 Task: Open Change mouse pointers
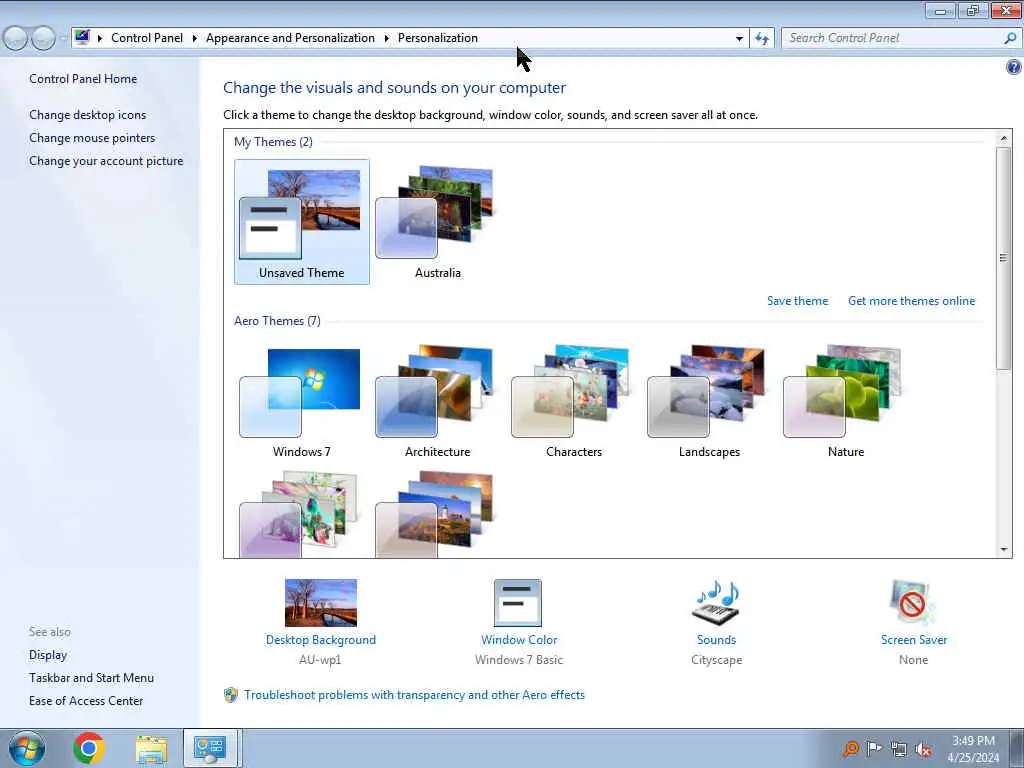[x=92, y=138]
